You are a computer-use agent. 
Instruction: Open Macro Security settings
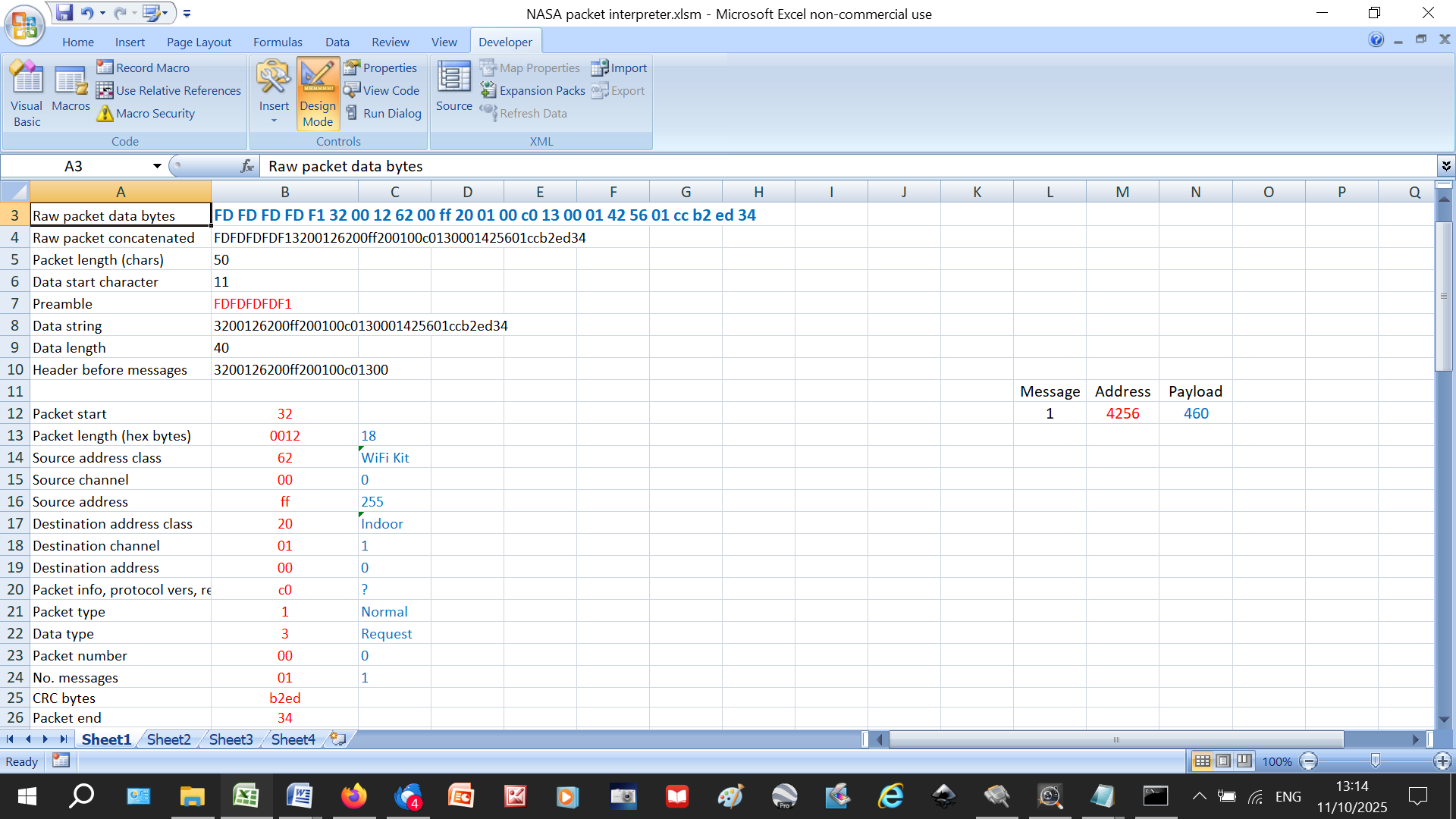tap(146, 113)
